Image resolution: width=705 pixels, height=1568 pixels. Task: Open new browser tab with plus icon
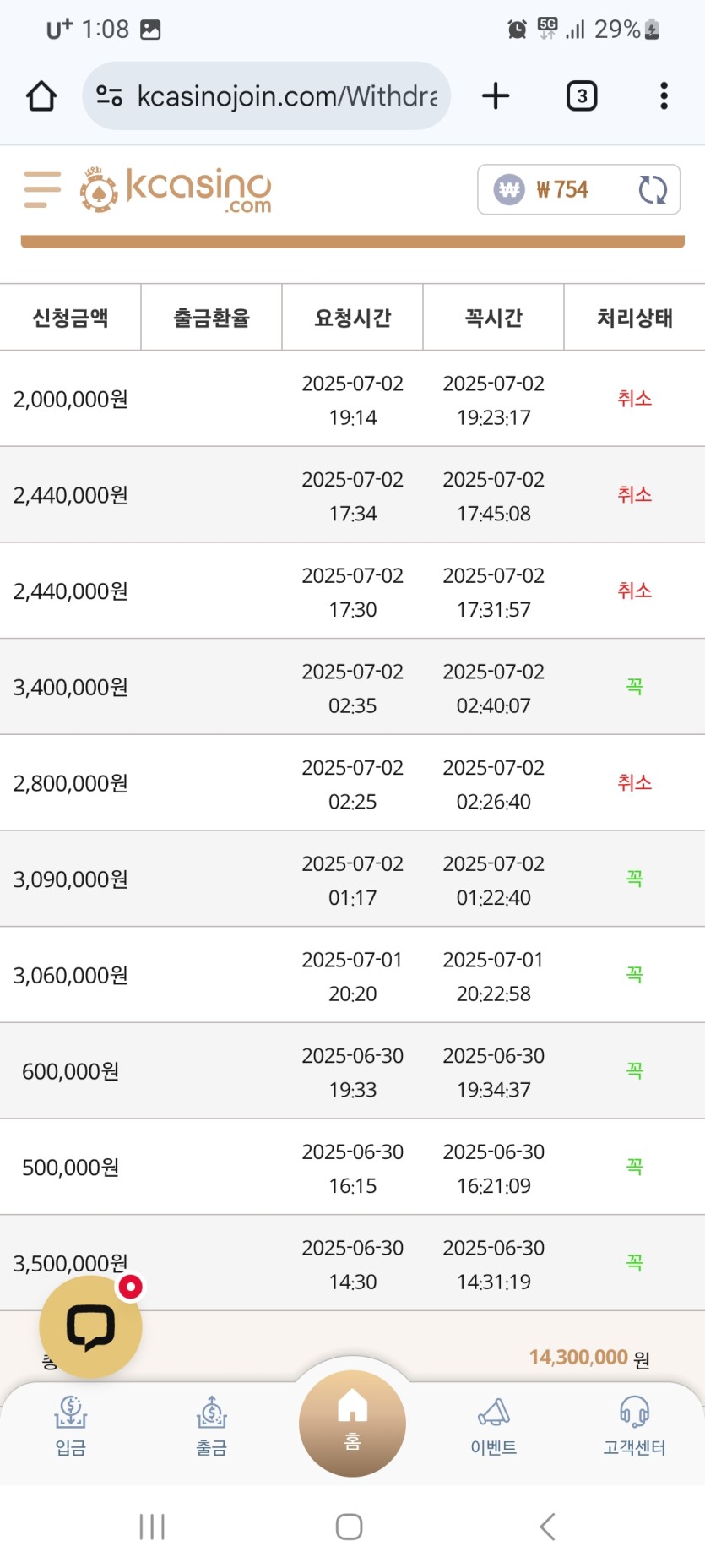pyautogui.click(x=496, y=96)
